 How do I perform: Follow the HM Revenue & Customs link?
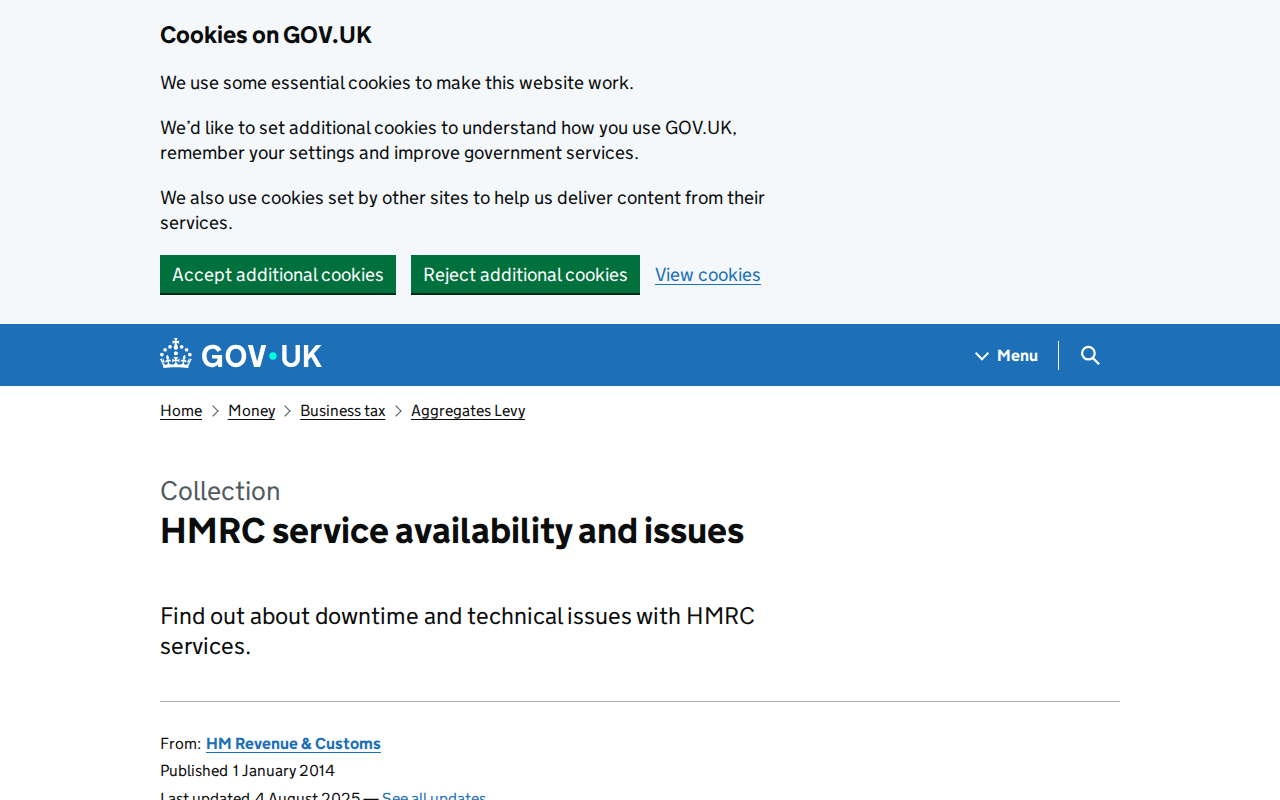pyautogui.click(x=293, y=743)
